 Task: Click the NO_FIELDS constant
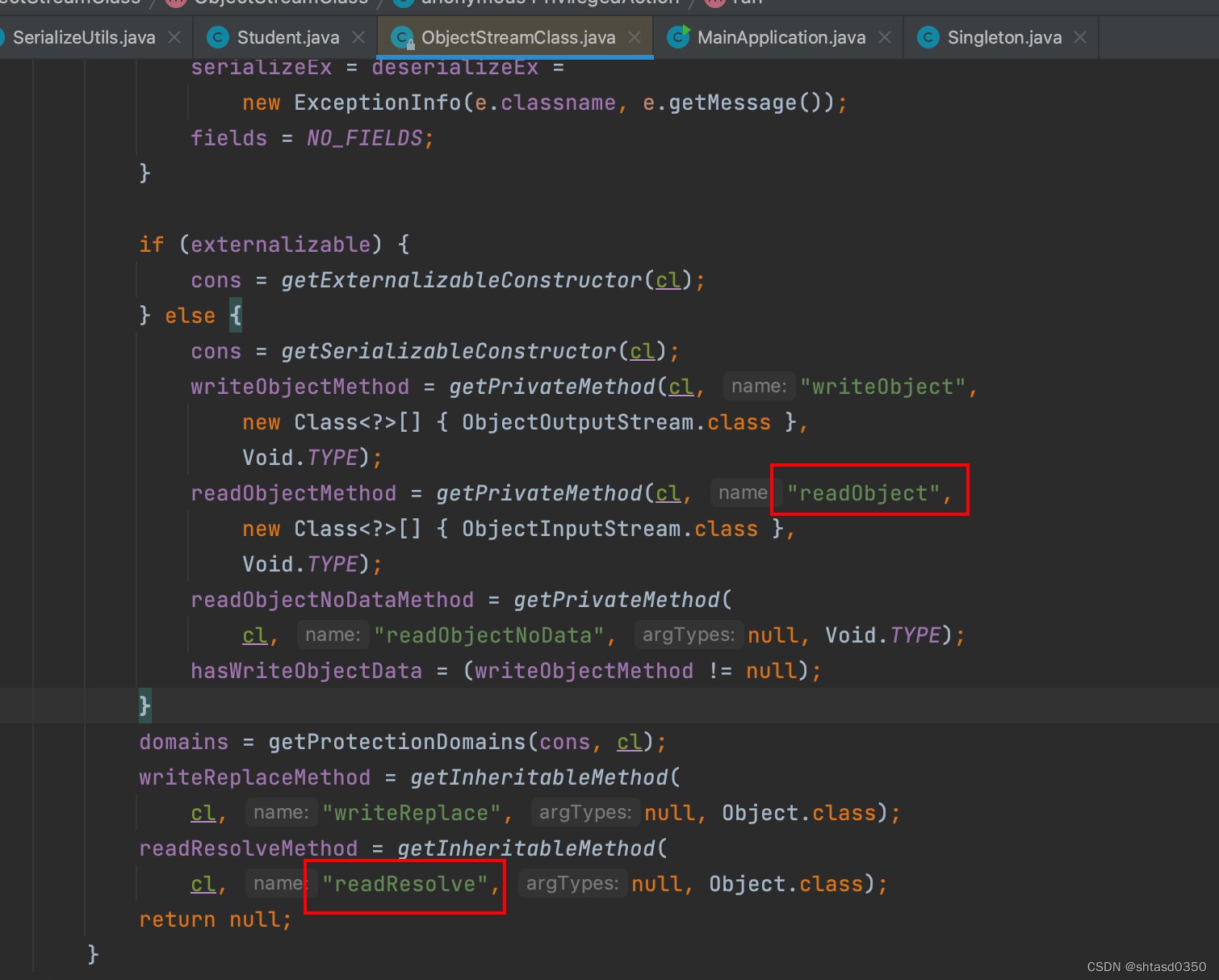364,138
